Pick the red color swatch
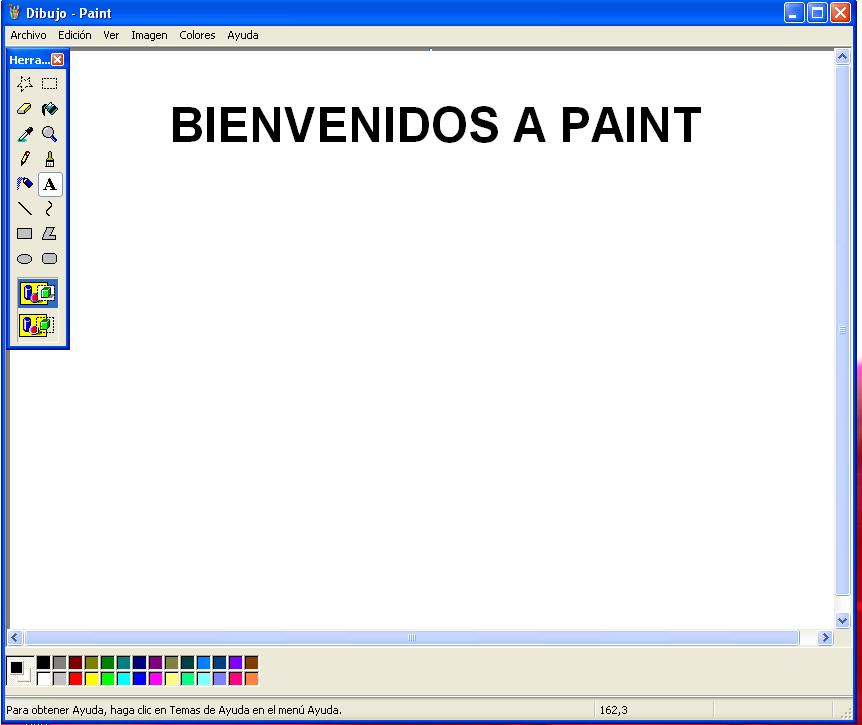Screen dimensions: 862x725 pyautogui.click(x=73, y=677)
